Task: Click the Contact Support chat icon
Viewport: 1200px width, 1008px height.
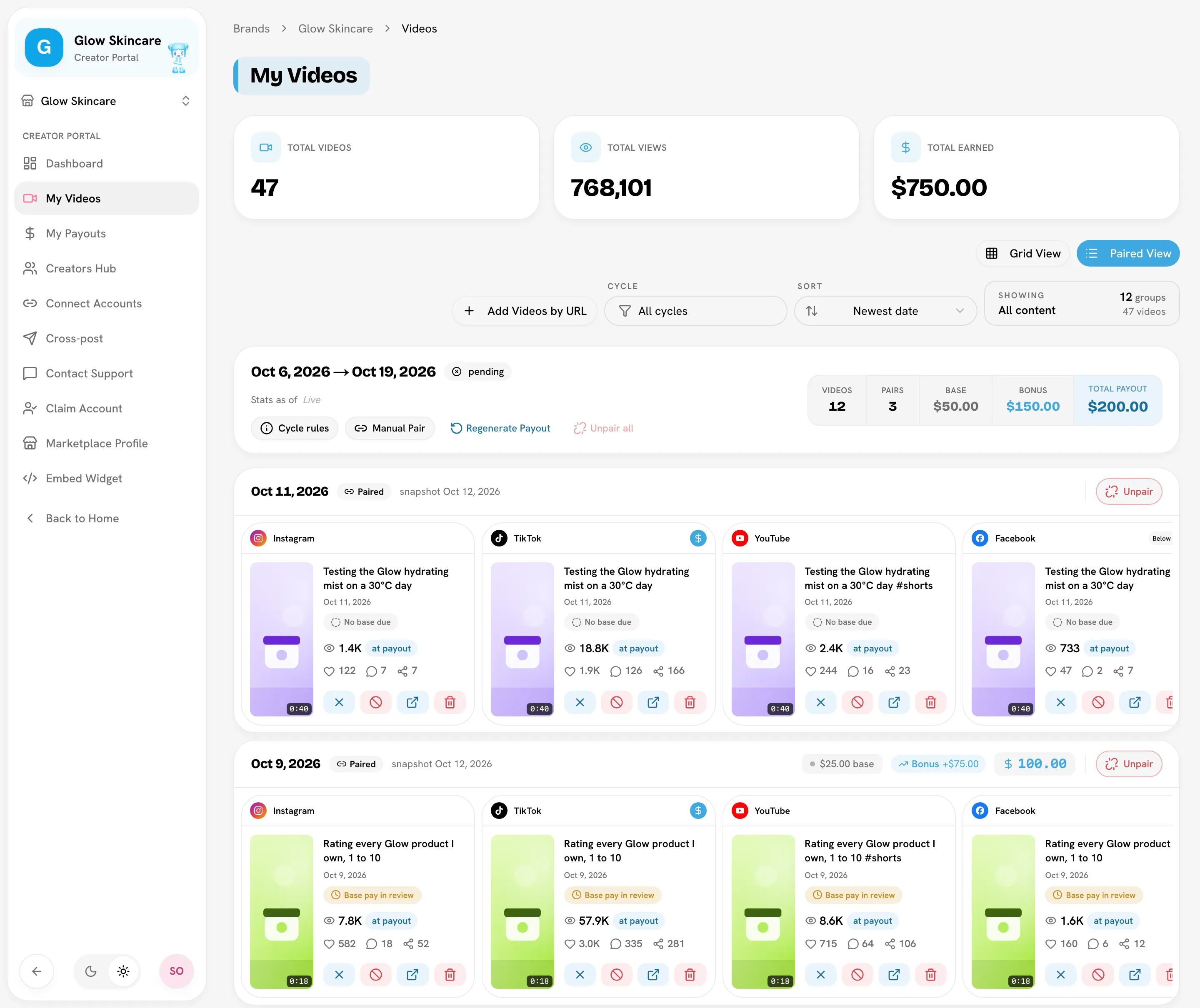Action: tap(30, 373)
